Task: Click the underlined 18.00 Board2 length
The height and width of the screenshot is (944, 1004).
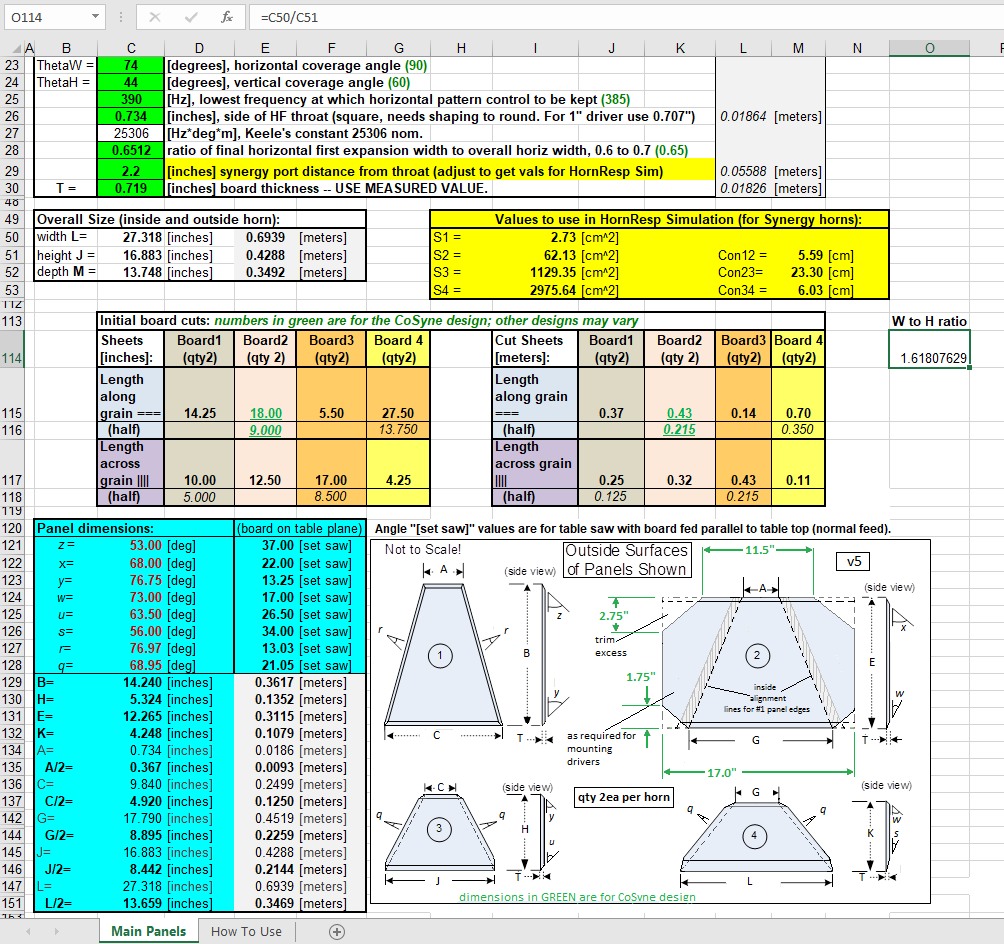Action: [x=265, y=414]
